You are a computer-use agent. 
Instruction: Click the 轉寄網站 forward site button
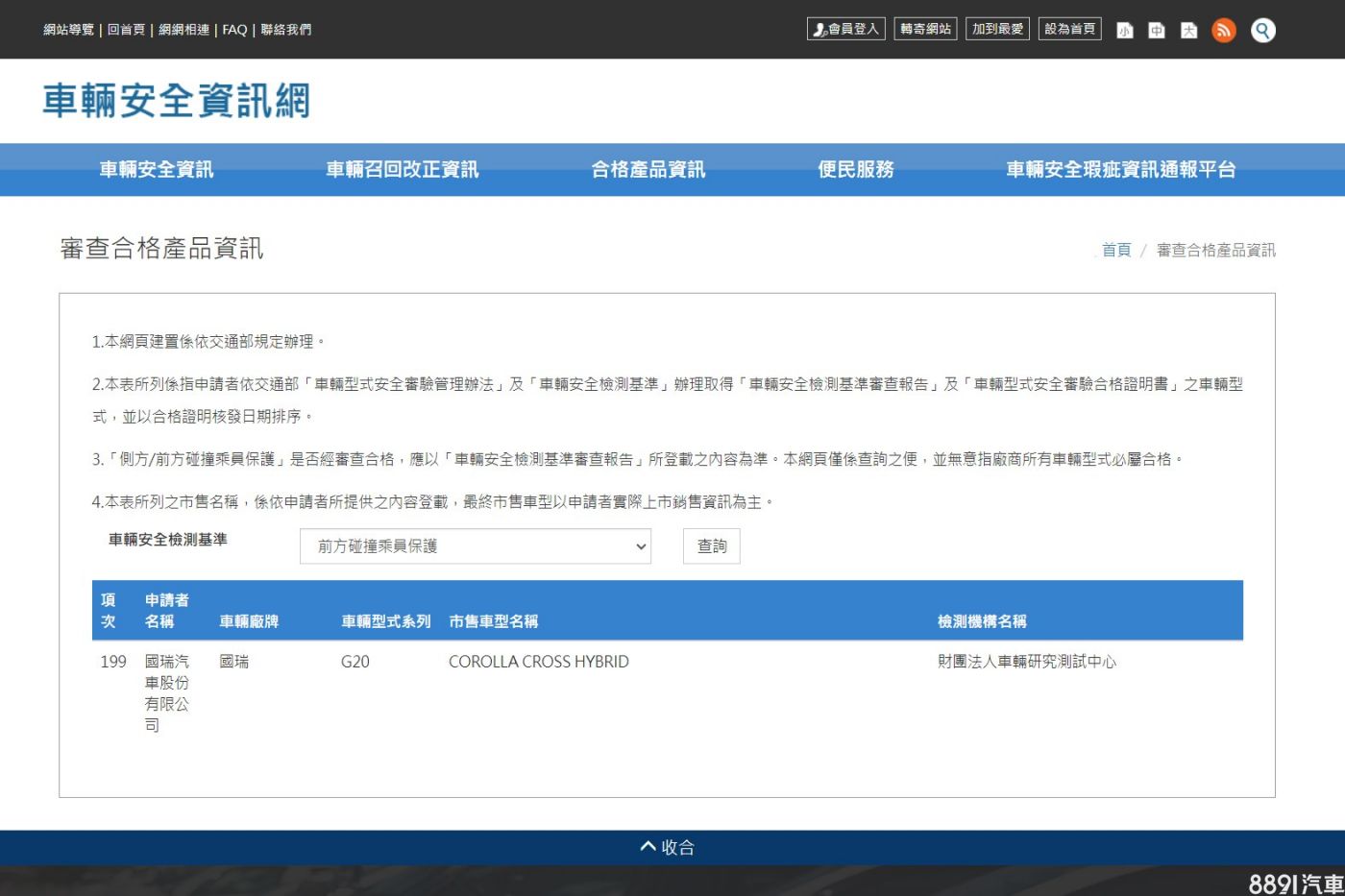(x=925, y=30)
